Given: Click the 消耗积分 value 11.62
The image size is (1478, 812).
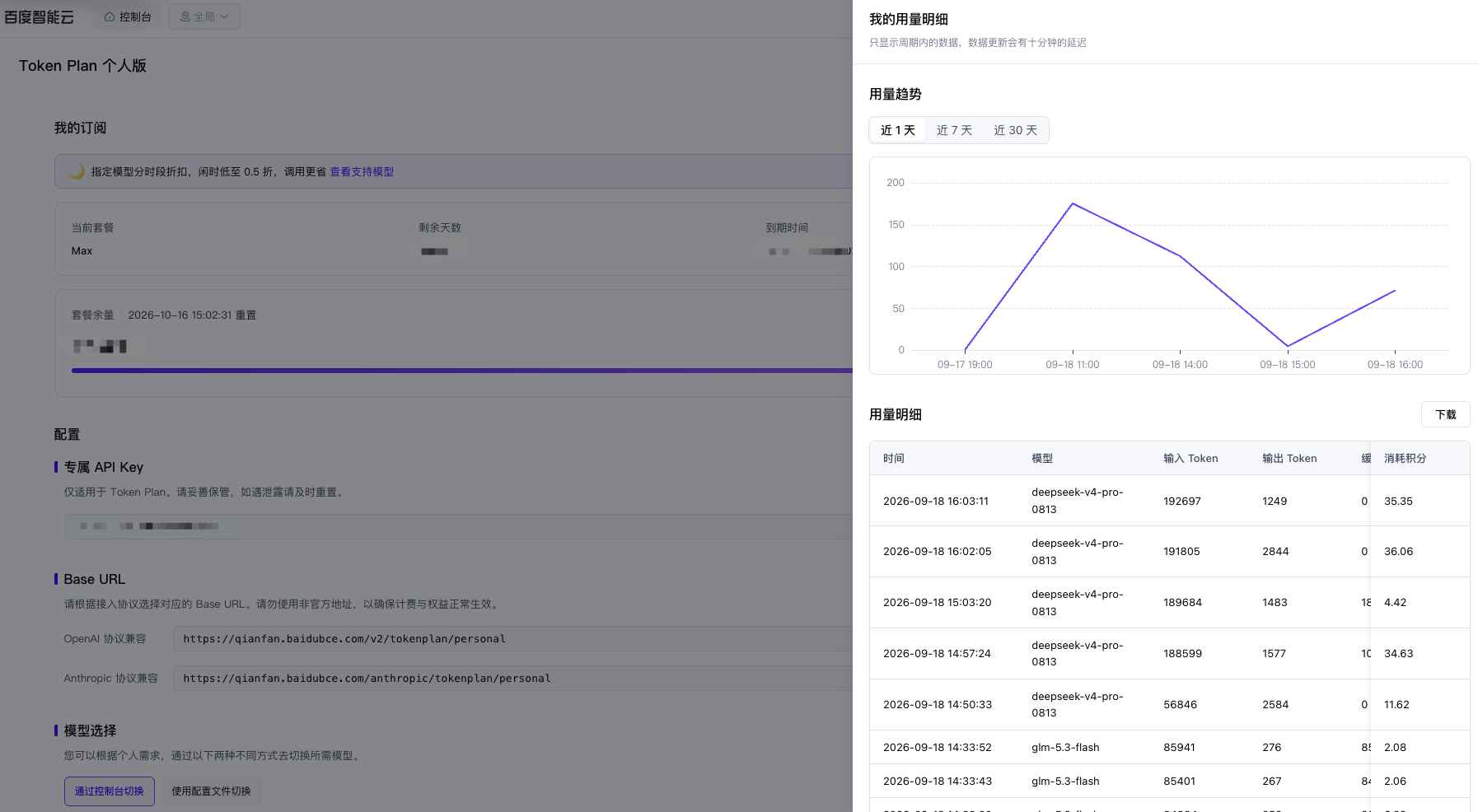Looking at the screenshot, I should coord(1397,705).
